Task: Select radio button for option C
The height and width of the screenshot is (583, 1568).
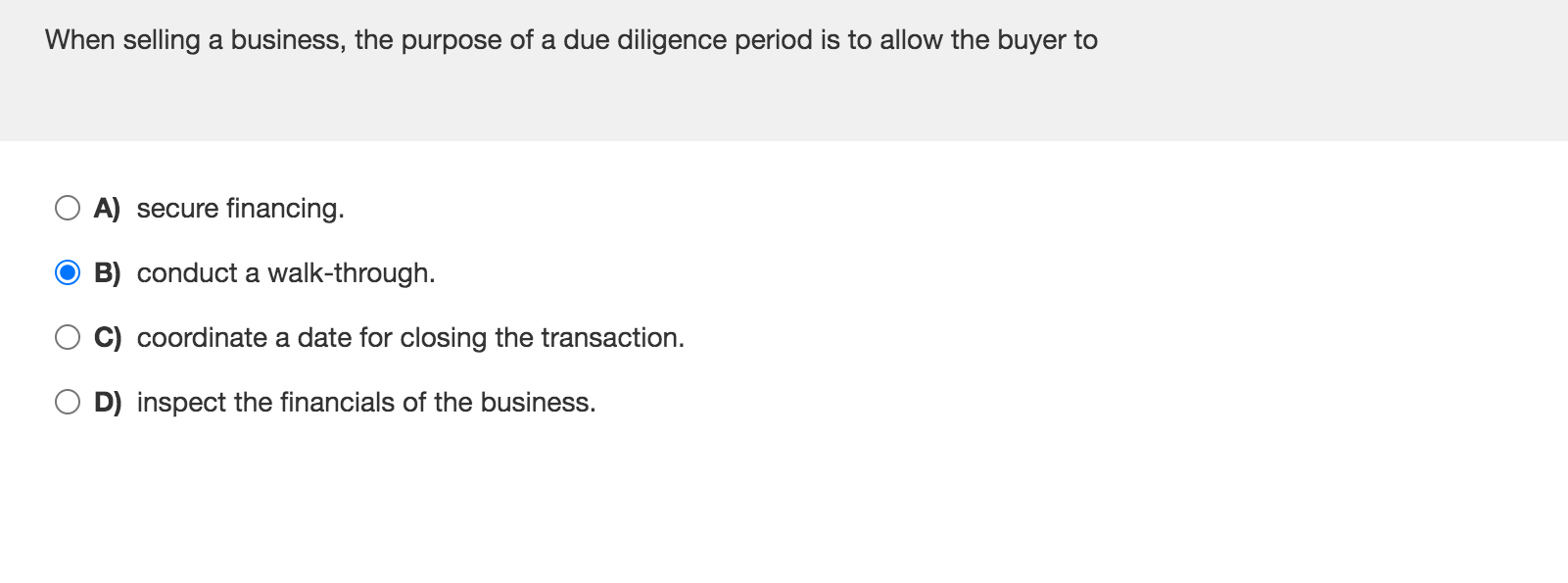Action: coord(69,337)
